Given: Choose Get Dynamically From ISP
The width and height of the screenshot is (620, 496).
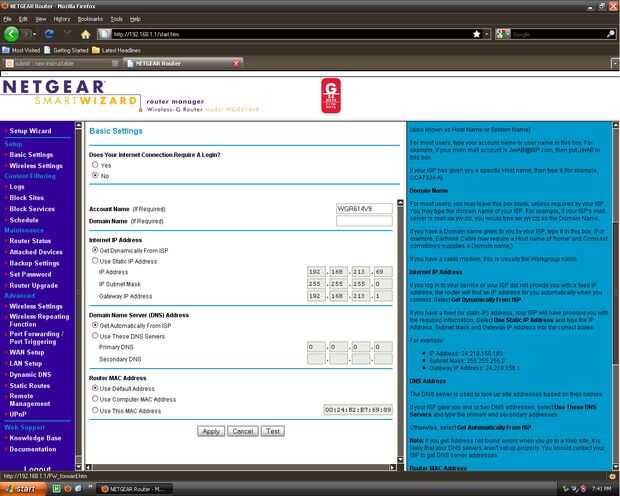Looking at the screenshot, I should pyautogui.click(x=95, y=250).
